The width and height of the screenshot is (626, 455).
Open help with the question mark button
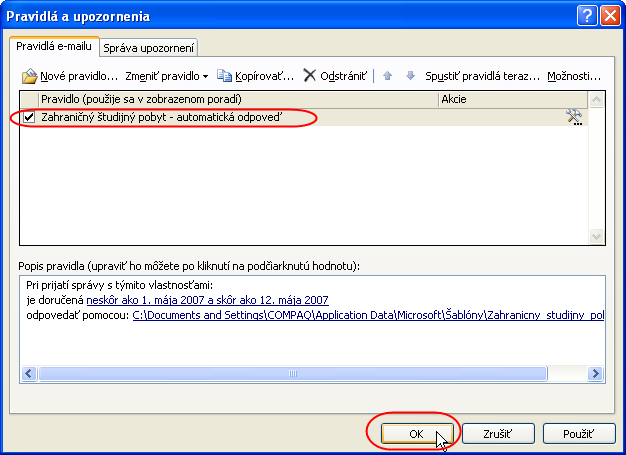pyautogui.click(x=588, y=15)
